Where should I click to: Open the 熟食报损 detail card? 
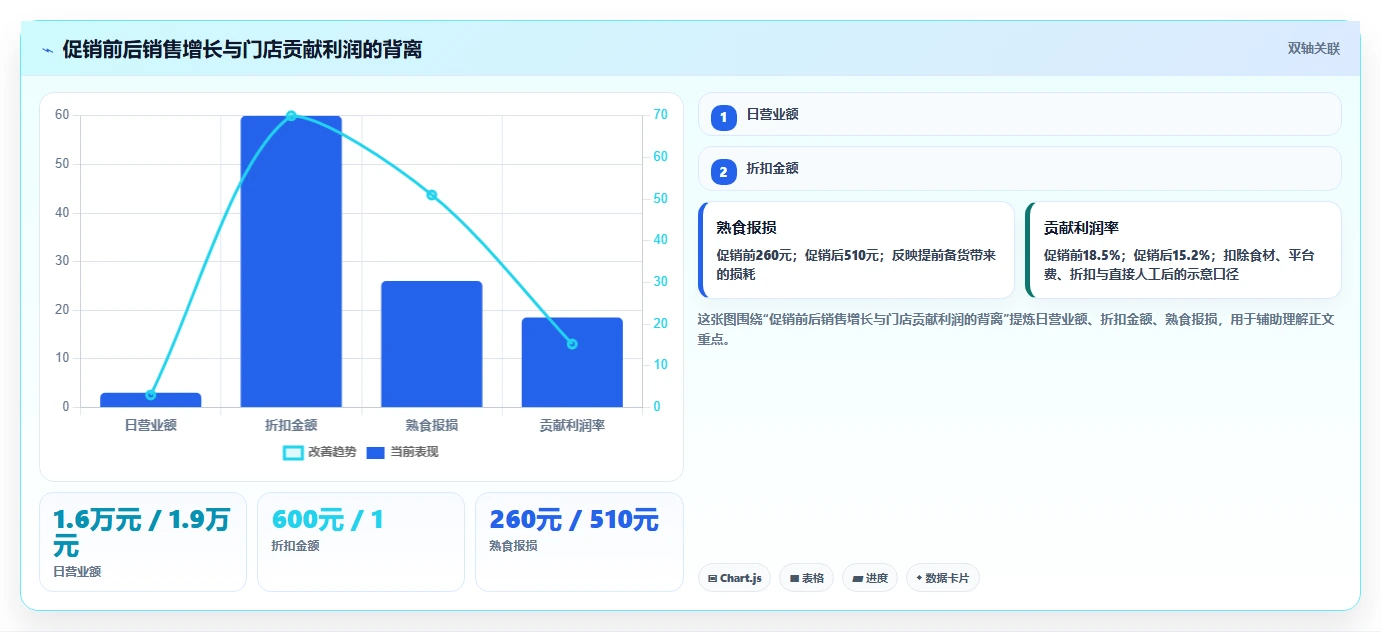click(856, 250)
